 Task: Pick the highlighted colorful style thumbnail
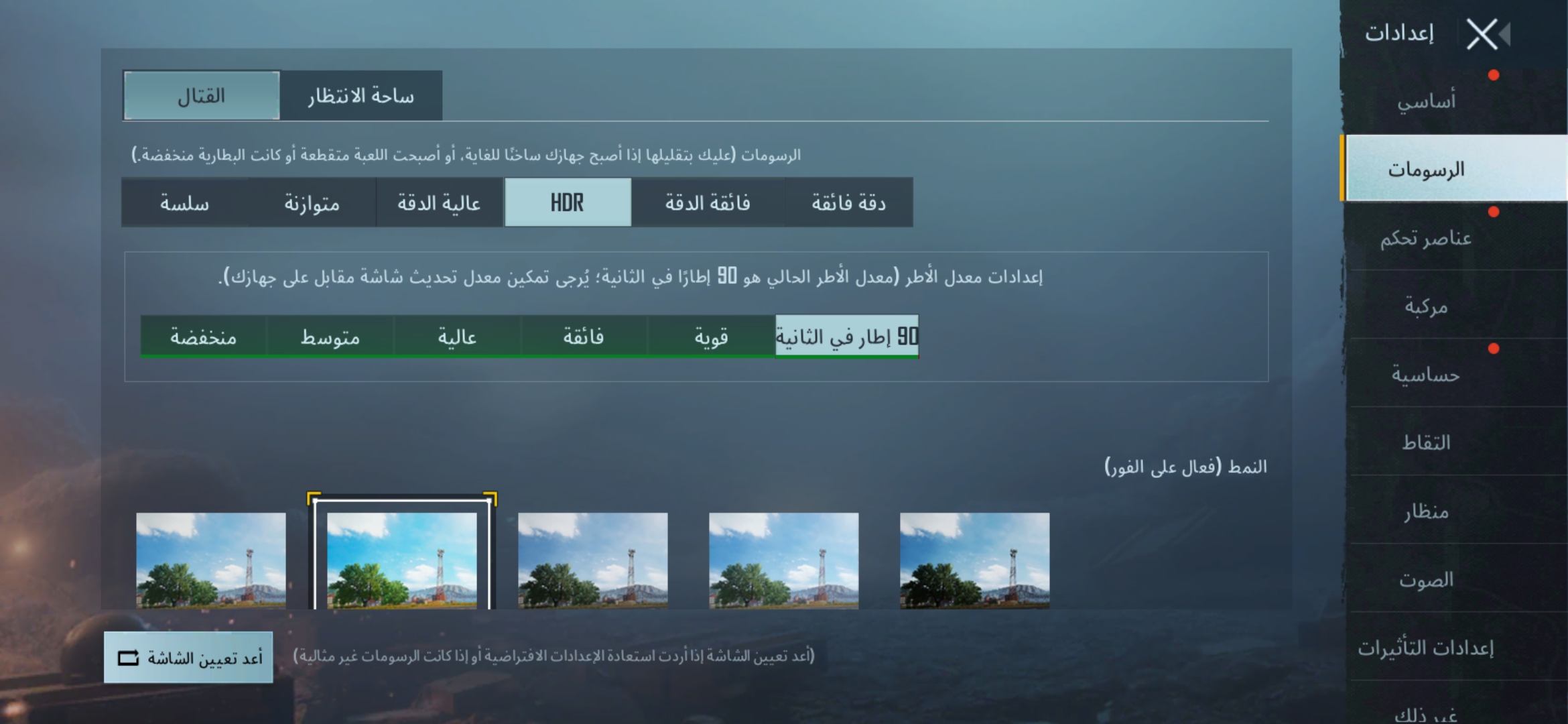coord(402,560)
